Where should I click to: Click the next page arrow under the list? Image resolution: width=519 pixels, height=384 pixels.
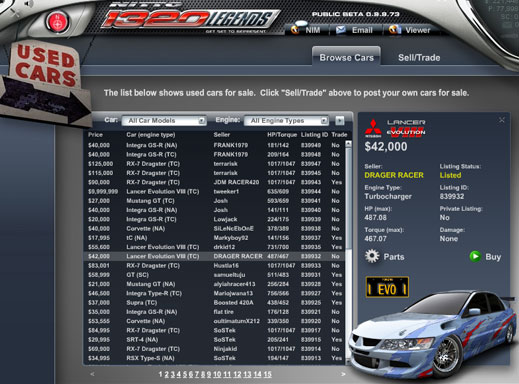coord(343,374)
